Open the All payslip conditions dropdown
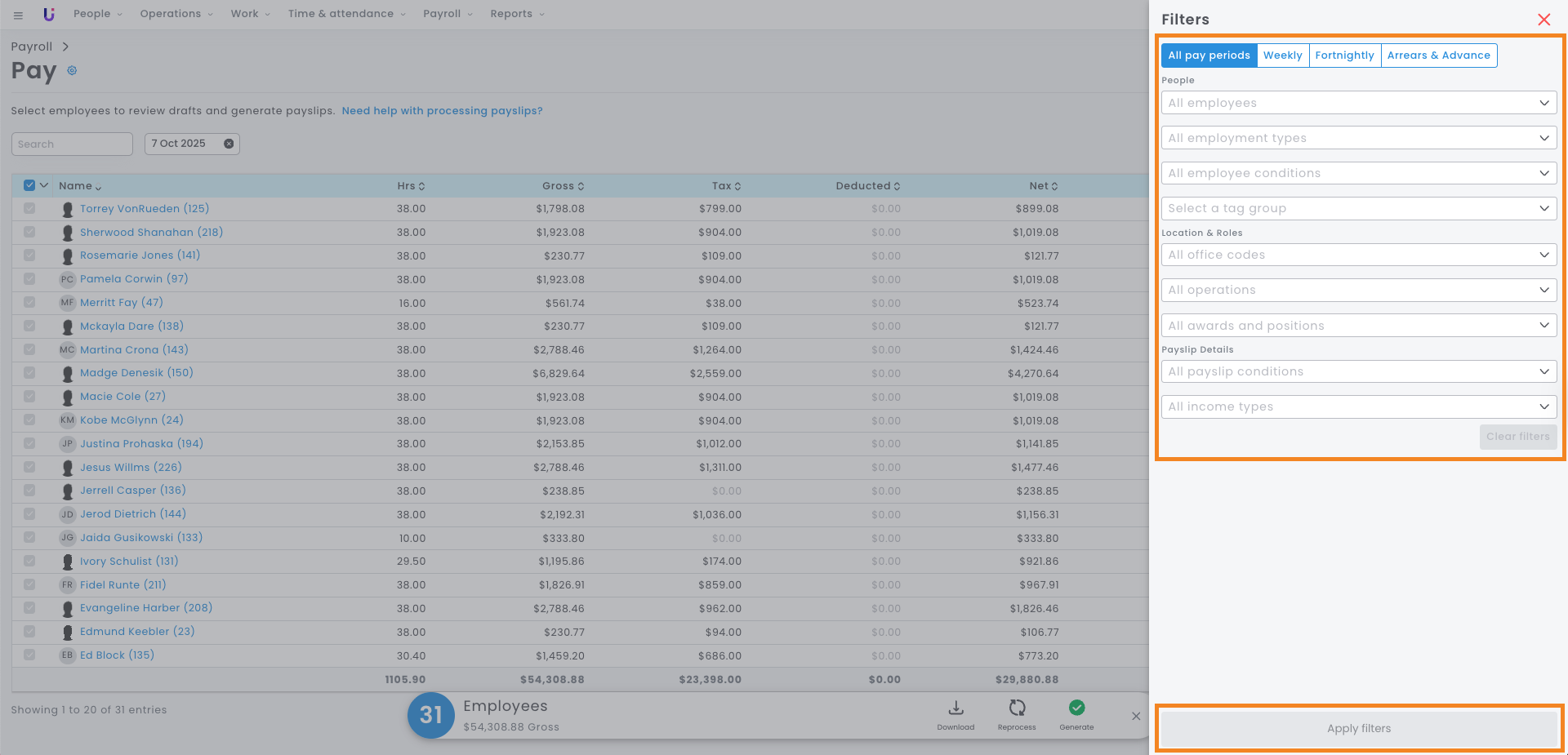 (1358, 371)
